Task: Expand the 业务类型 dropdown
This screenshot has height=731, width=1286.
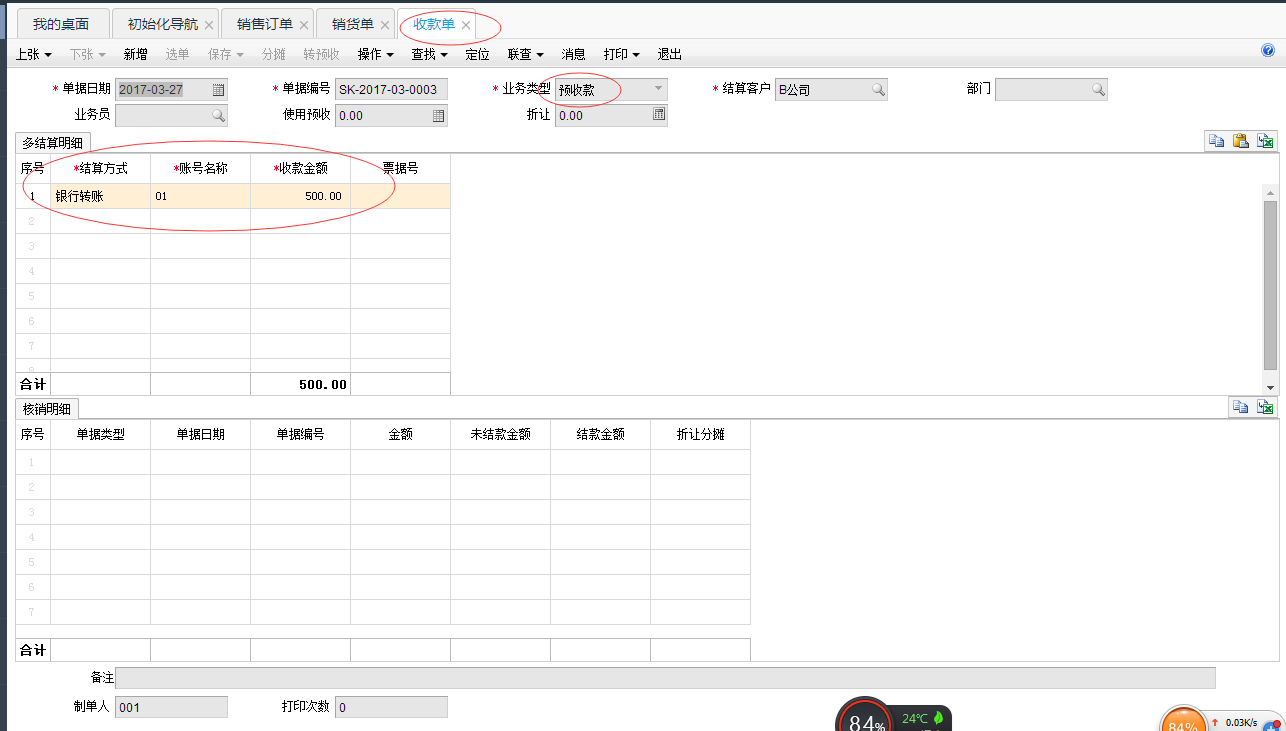Action: coord(658,89)
